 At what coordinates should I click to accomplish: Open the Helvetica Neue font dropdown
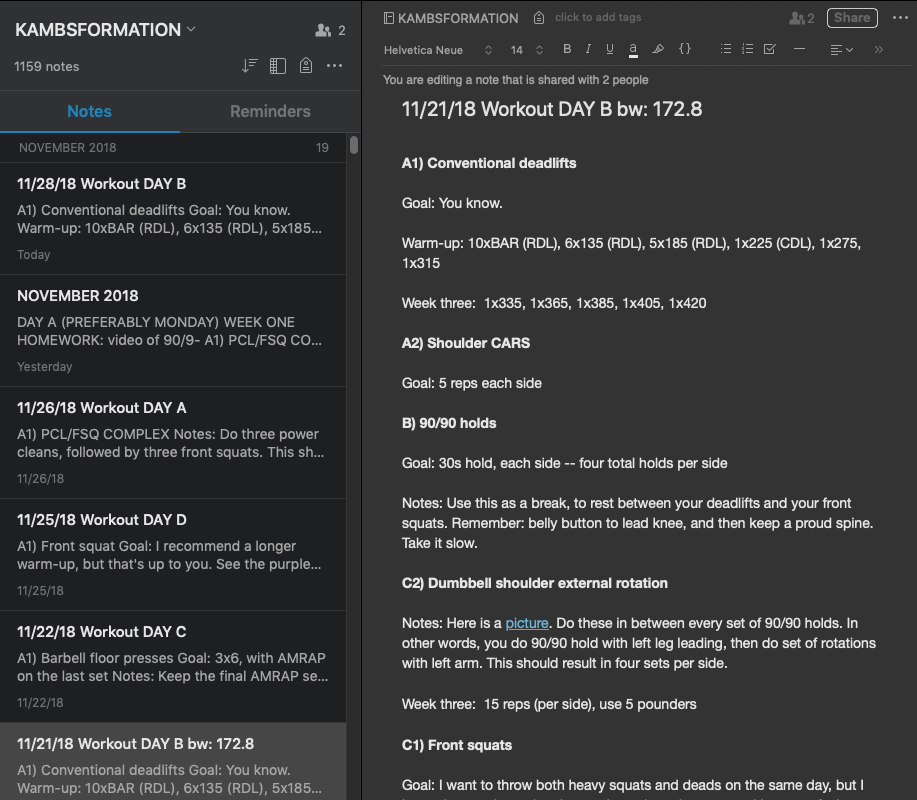(x=438, y=49)
